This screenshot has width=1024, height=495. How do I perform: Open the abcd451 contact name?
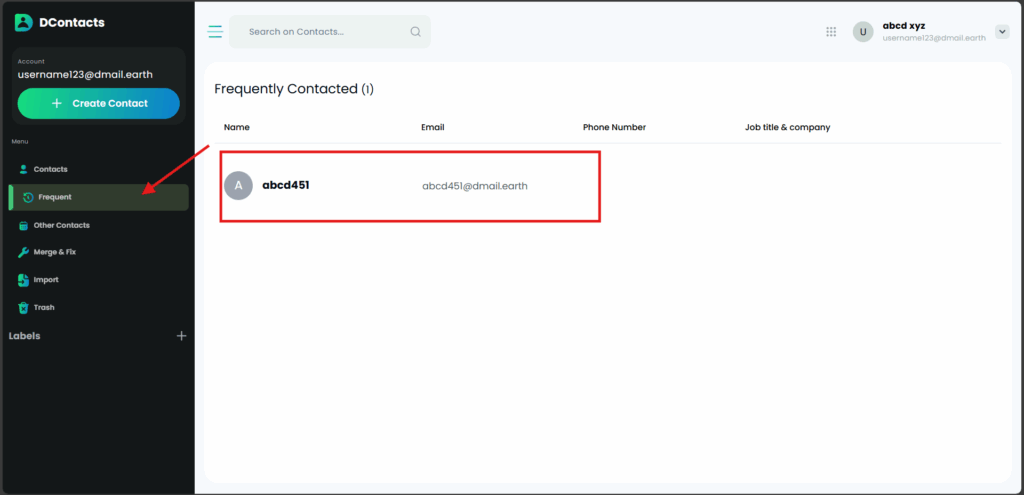click(x=285, y=185)
